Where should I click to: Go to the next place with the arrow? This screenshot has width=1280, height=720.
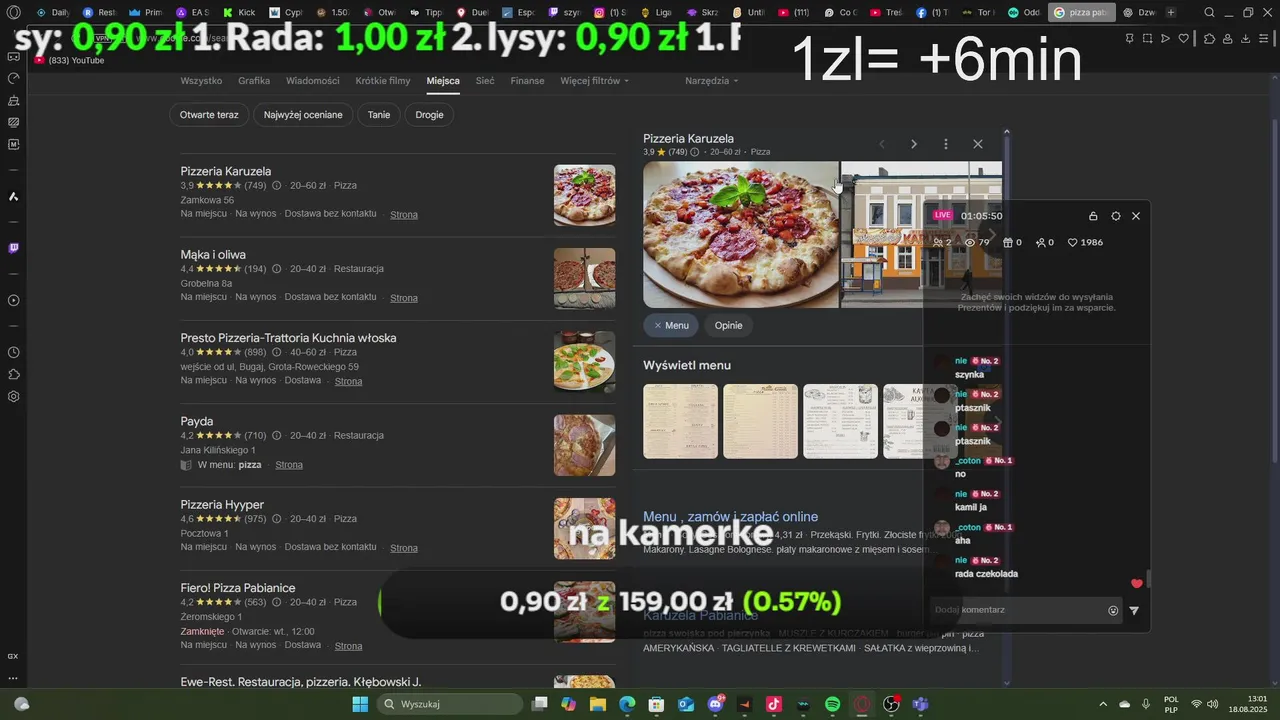tap(914, 144)
